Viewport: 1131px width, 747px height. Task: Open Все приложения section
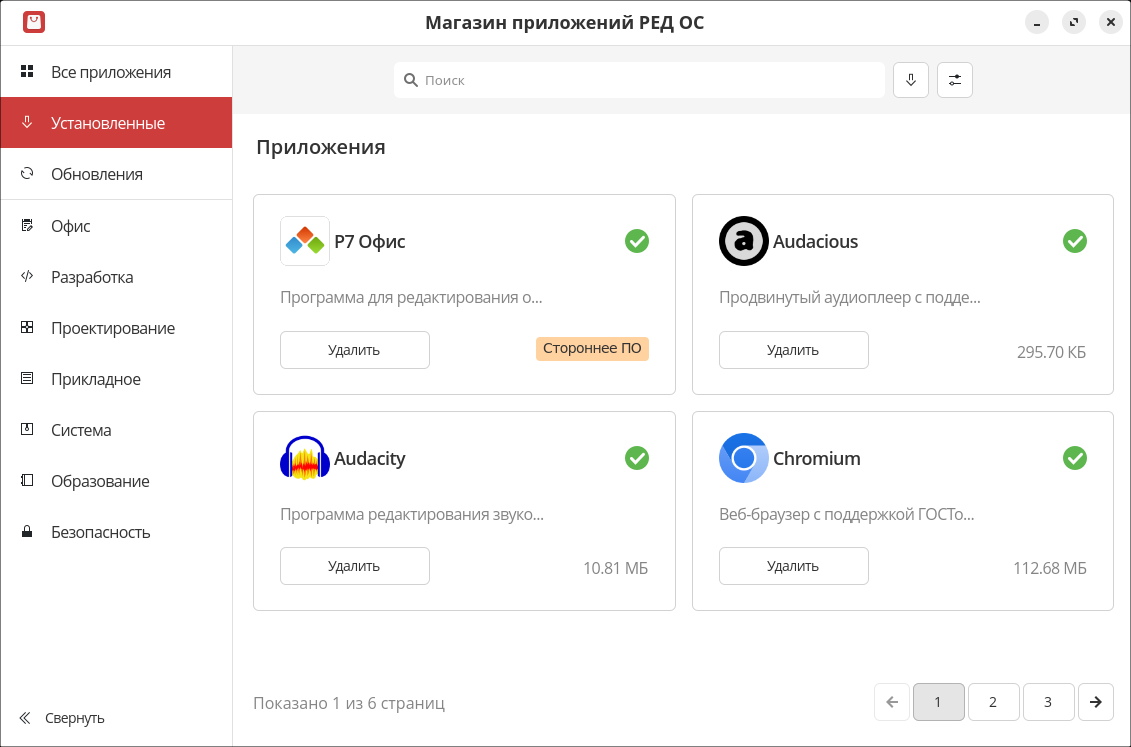(110, 72)
